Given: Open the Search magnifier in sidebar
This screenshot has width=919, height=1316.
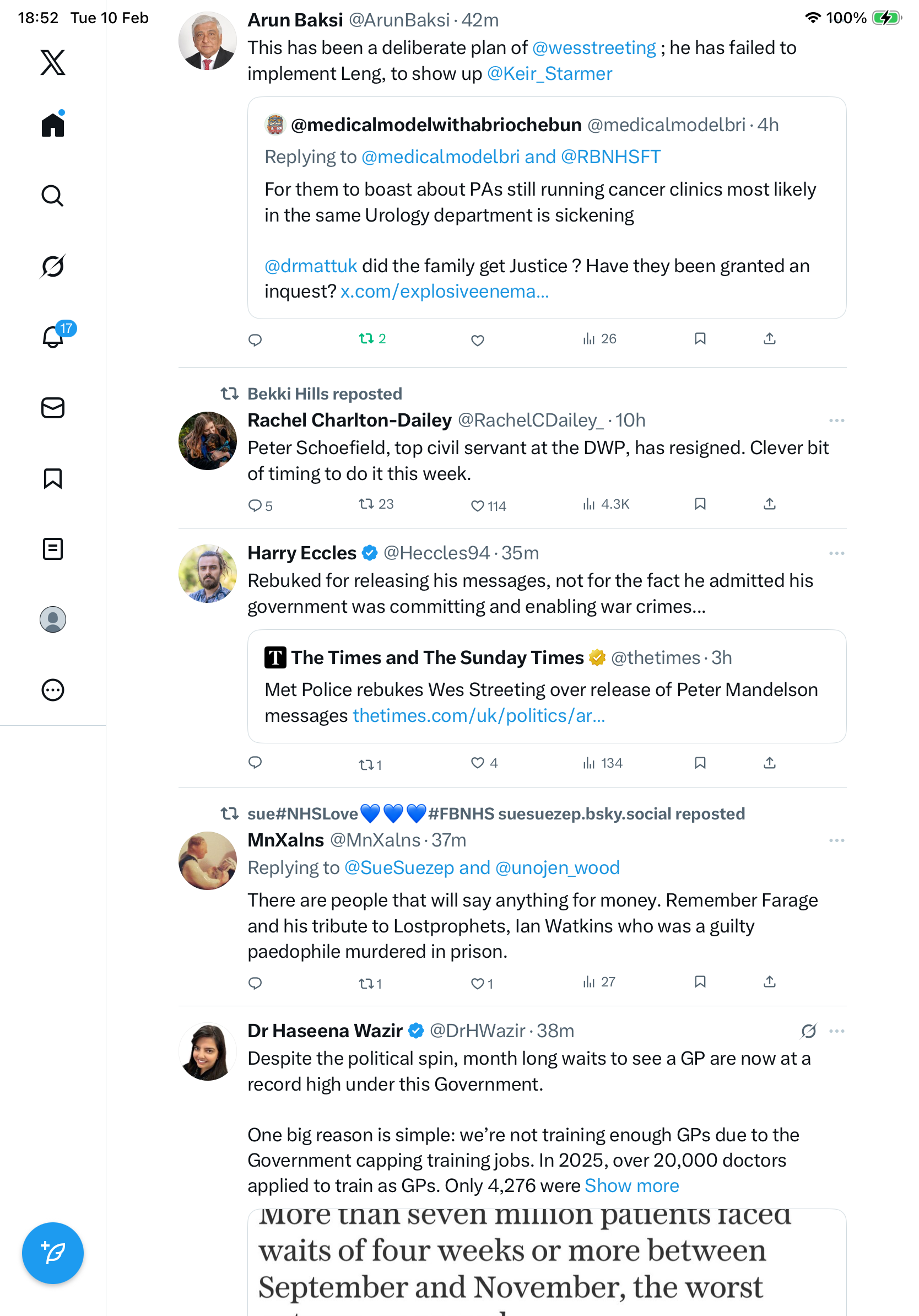Looking at the screenshot, I should coord(53,196).
